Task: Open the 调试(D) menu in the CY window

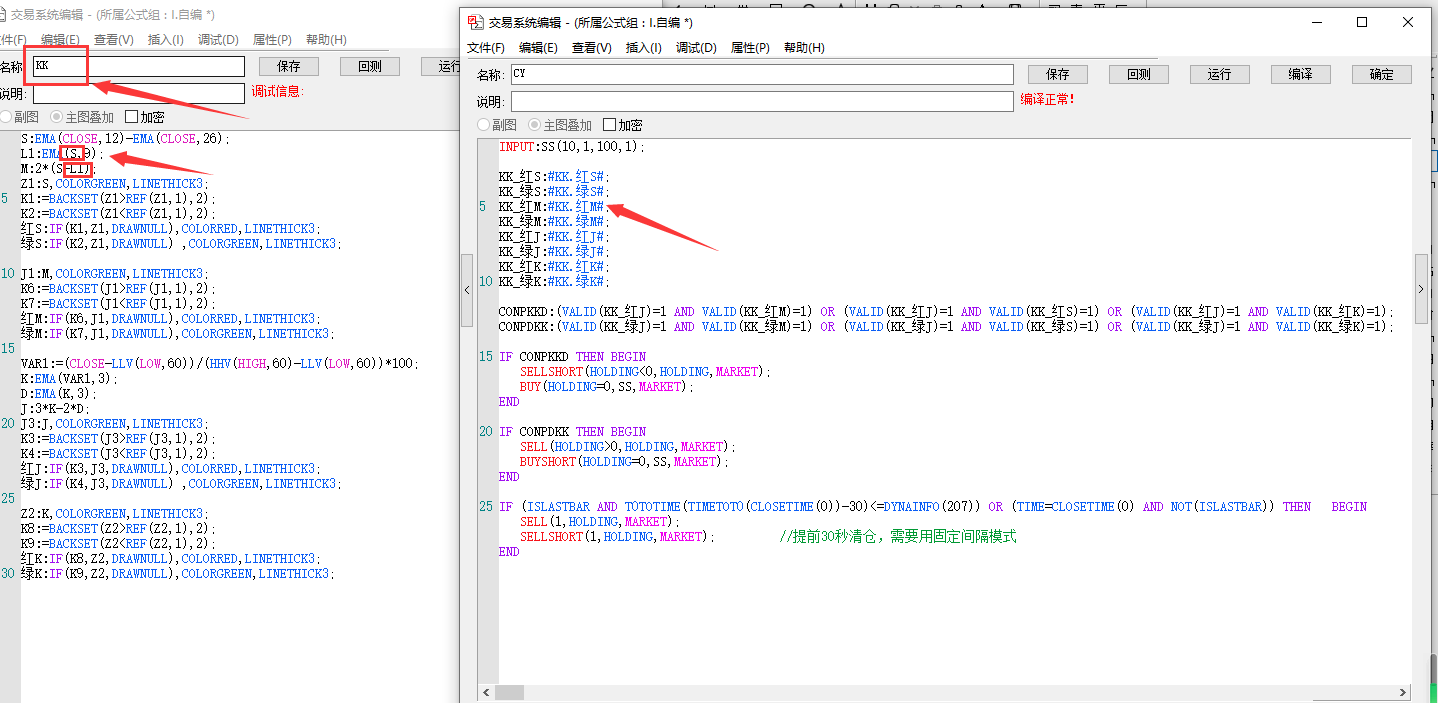Action: 696,48
